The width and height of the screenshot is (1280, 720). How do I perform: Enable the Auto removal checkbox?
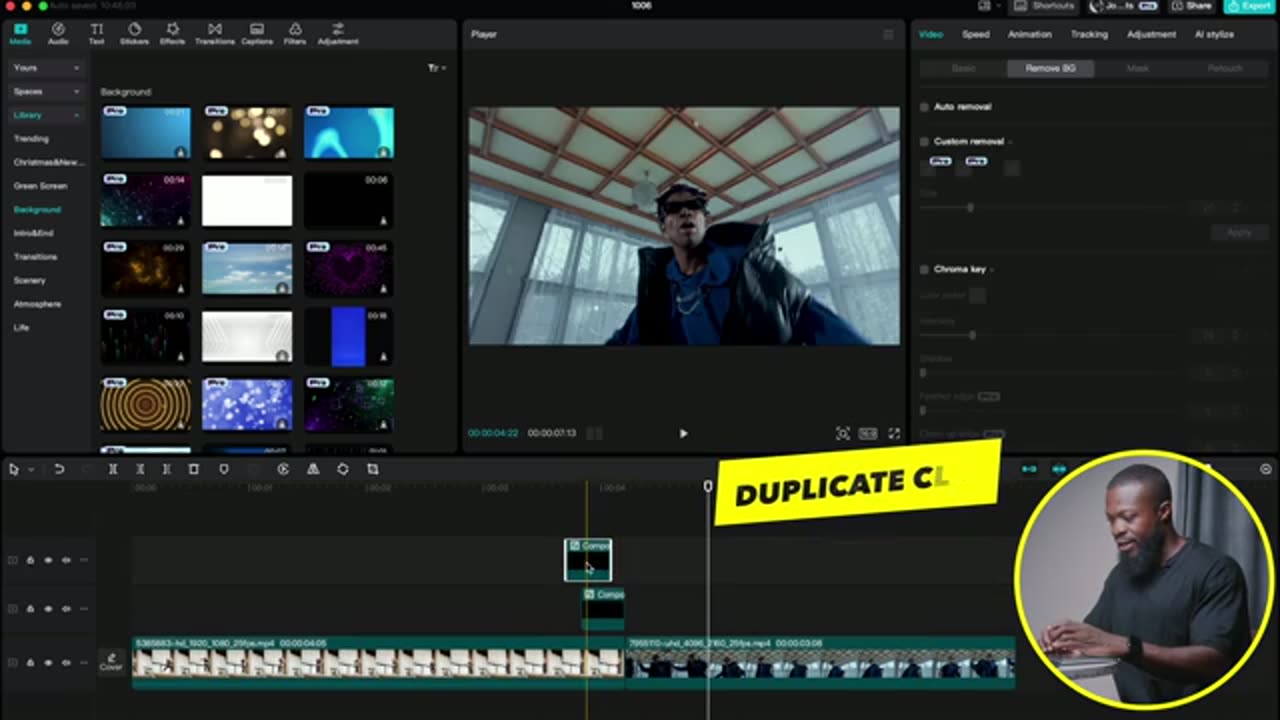(x=924, y=106)
